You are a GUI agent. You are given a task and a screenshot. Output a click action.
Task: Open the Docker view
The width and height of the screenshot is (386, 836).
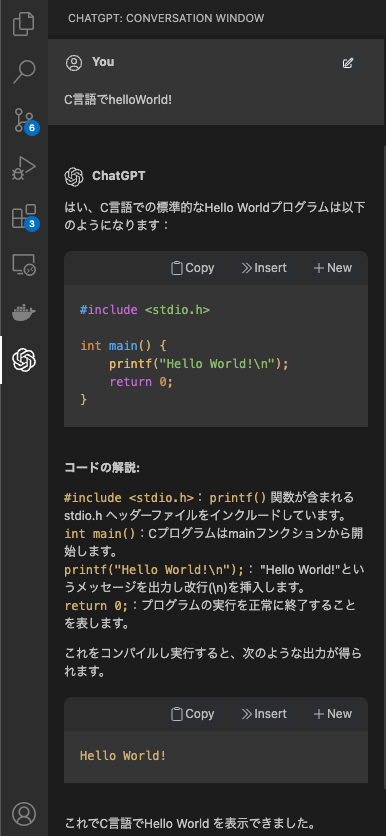coord(23,312)
